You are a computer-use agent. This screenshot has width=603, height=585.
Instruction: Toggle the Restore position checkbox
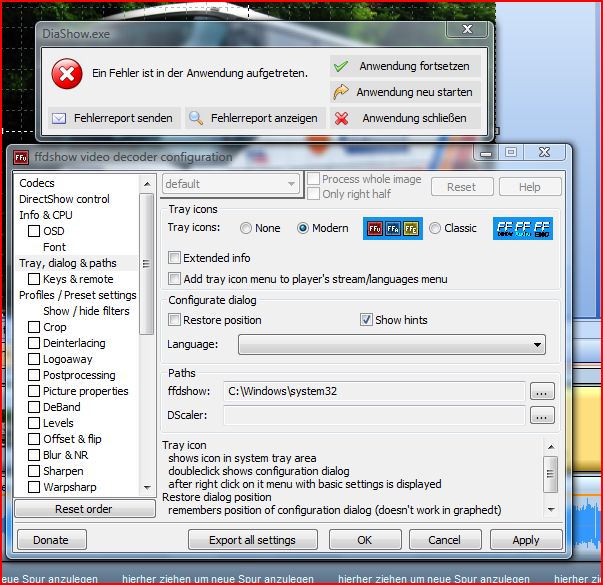175,320
